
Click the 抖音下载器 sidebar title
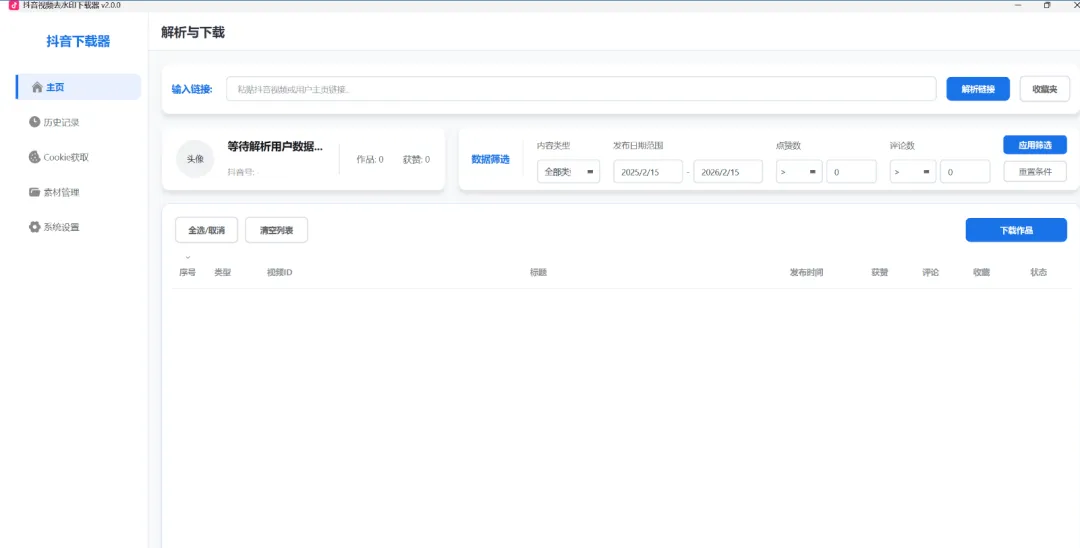click(x=78, y=41)
